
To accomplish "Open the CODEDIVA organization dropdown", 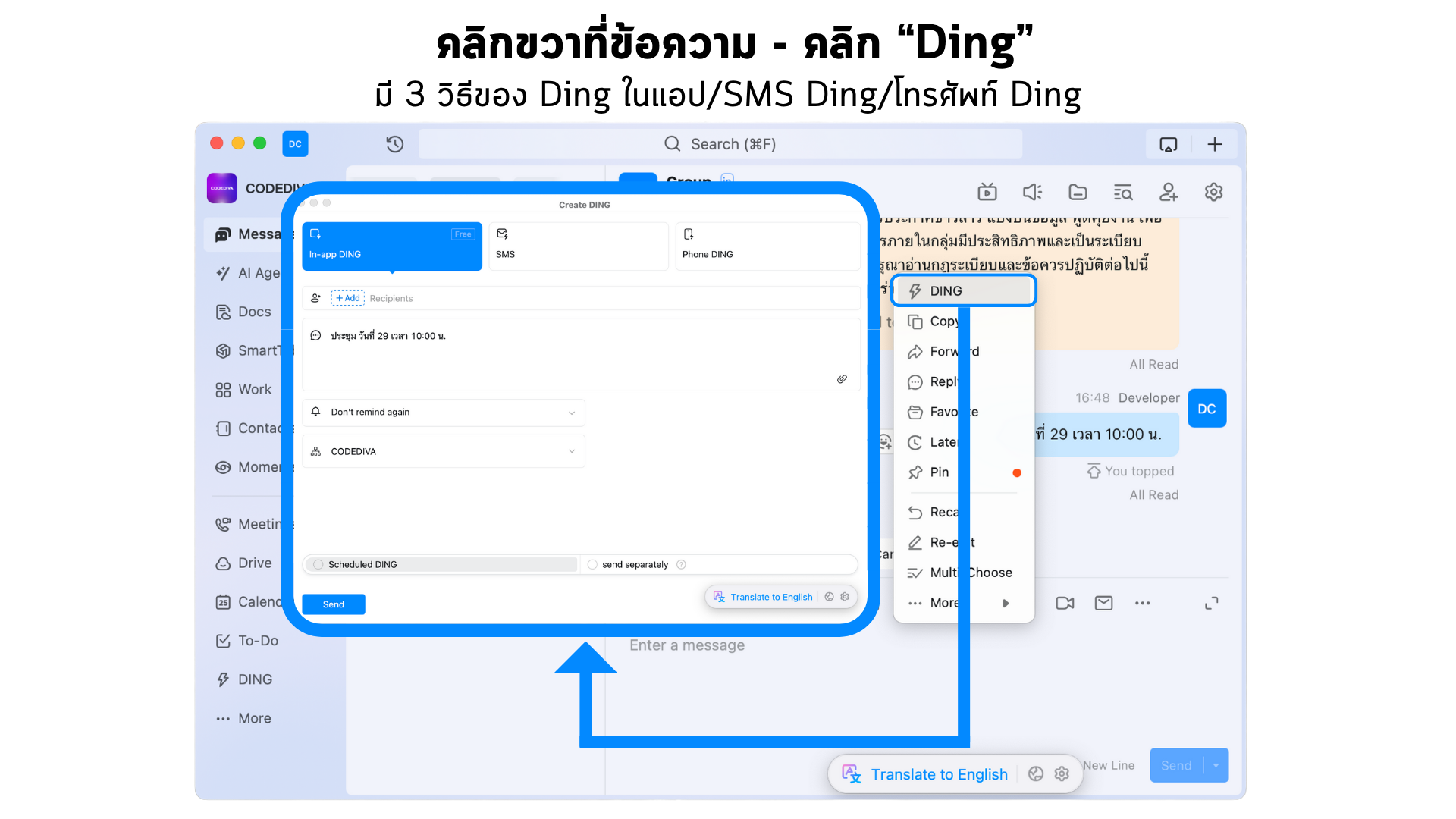I will coord(444,452).
